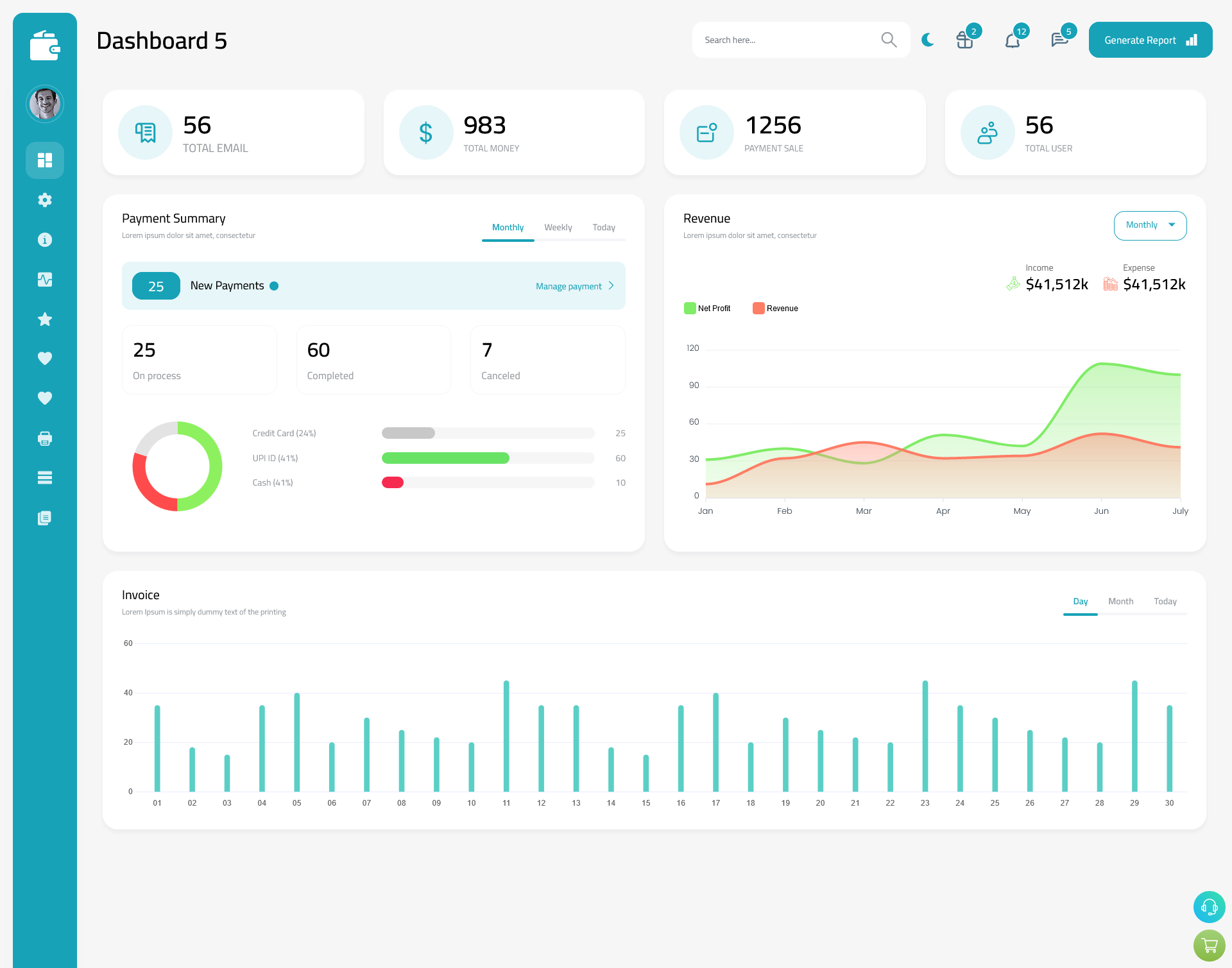Click the dark mode toggle icon
Image resolution: width=1232 pixels, height=968 pixels.
[x=928, y=40]
